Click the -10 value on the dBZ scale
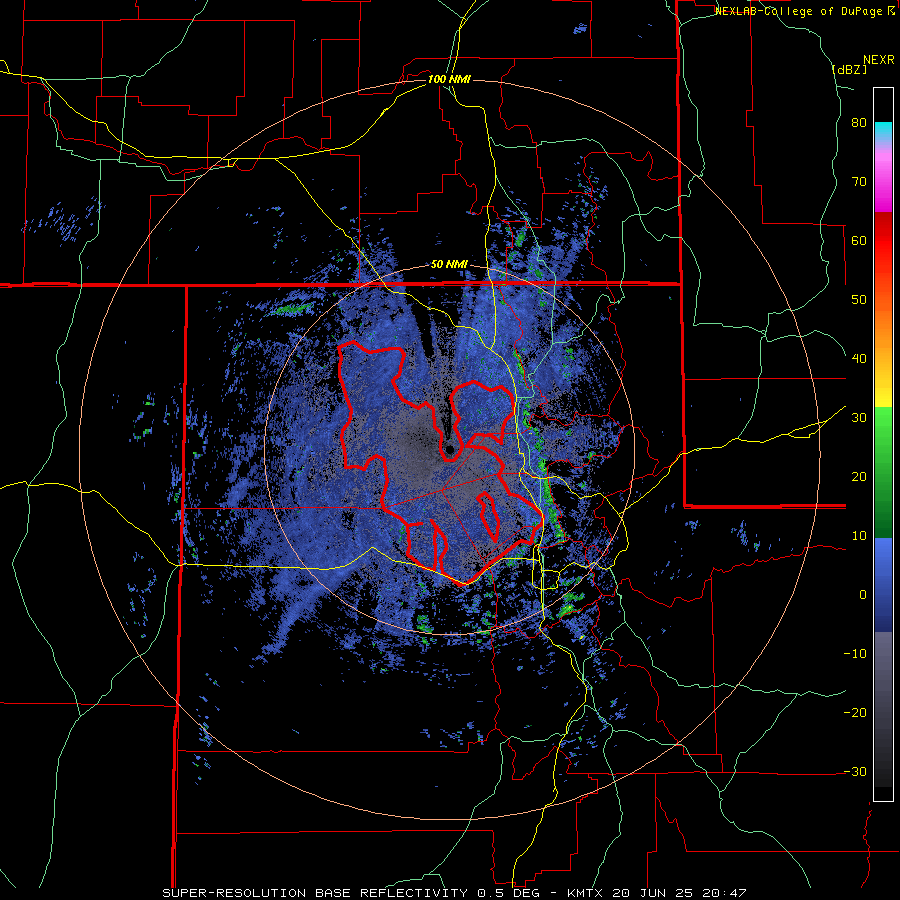Image resolution: width=900 pixels, height=900 pixels. pos(855,653)
